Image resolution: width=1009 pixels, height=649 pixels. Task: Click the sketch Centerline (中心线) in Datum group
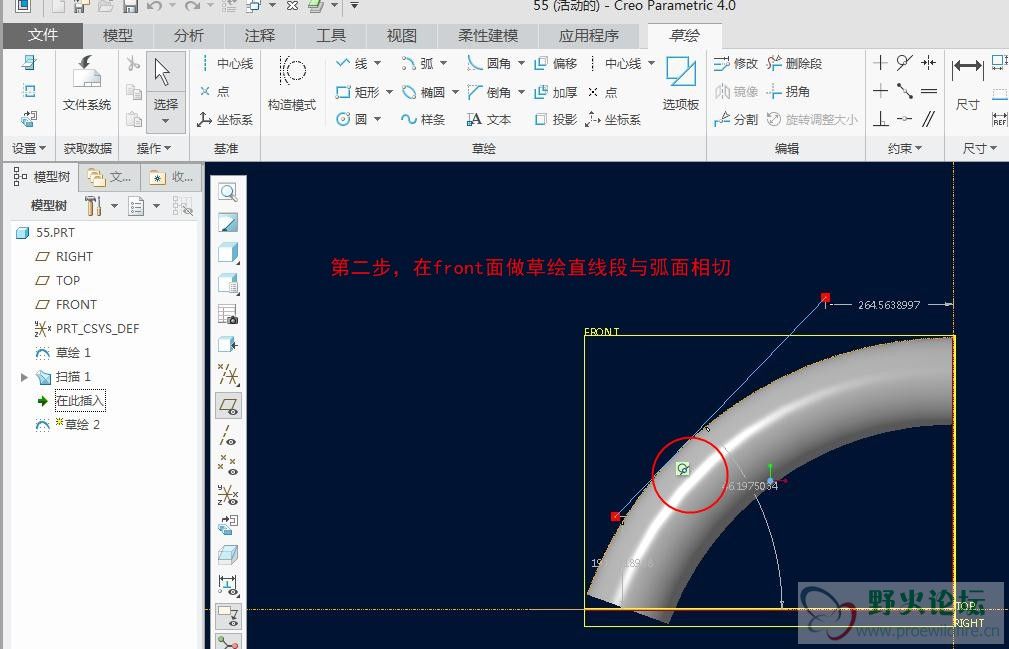pyautogui.click(x=227, y=63)
